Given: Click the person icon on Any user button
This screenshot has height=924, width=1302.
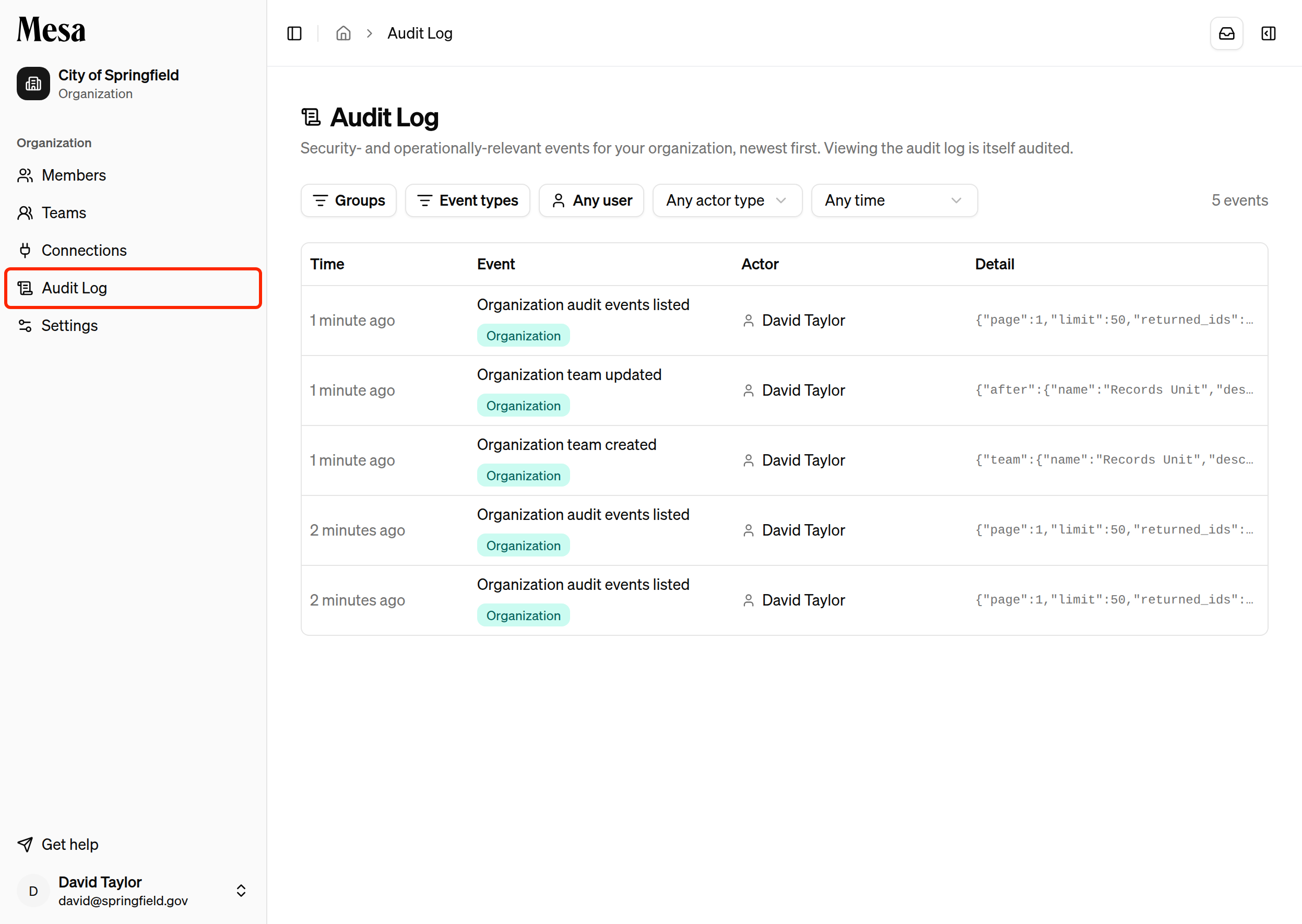Looking at the screenshot, I should coord(558,200).
